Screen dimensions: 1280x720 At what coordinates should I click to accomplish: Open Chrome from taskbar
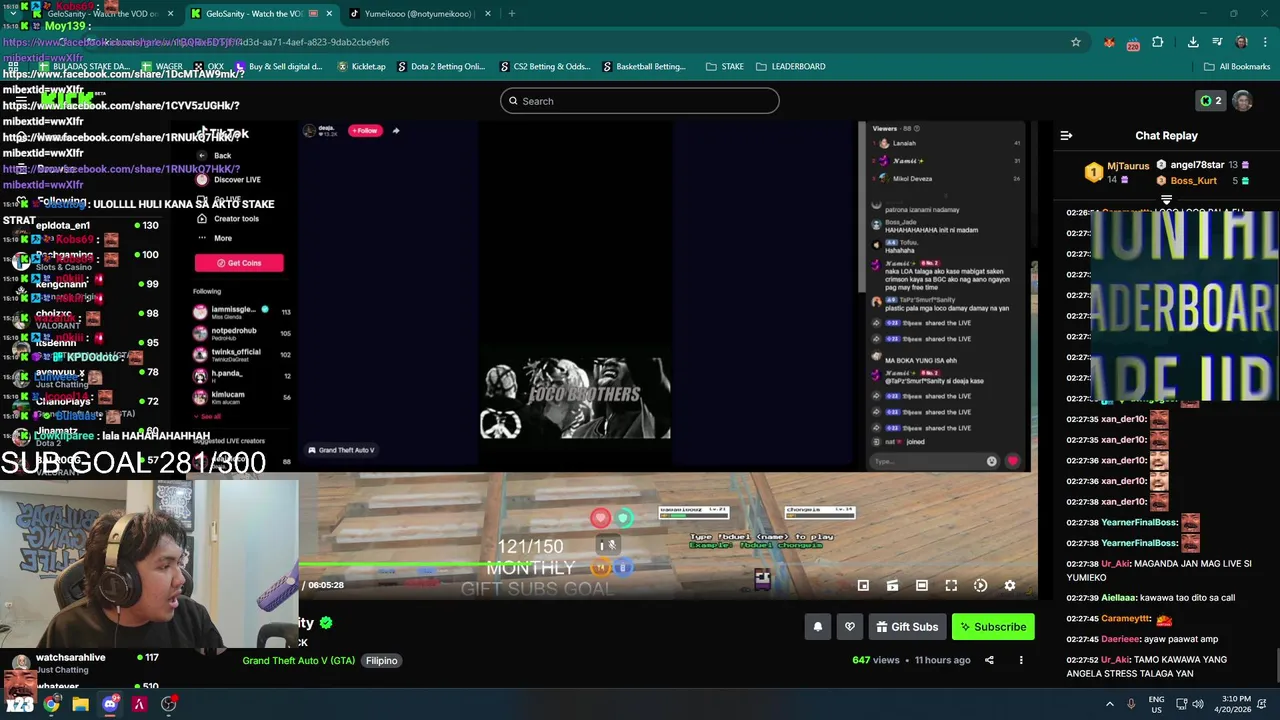point(51,704)
